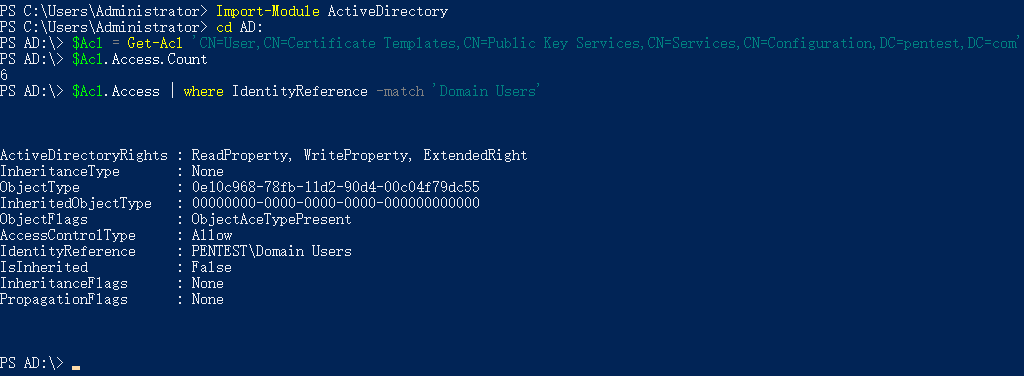1024x376 pixels.
Task: Click the AccessControlType Allow value
Action: 212,235
